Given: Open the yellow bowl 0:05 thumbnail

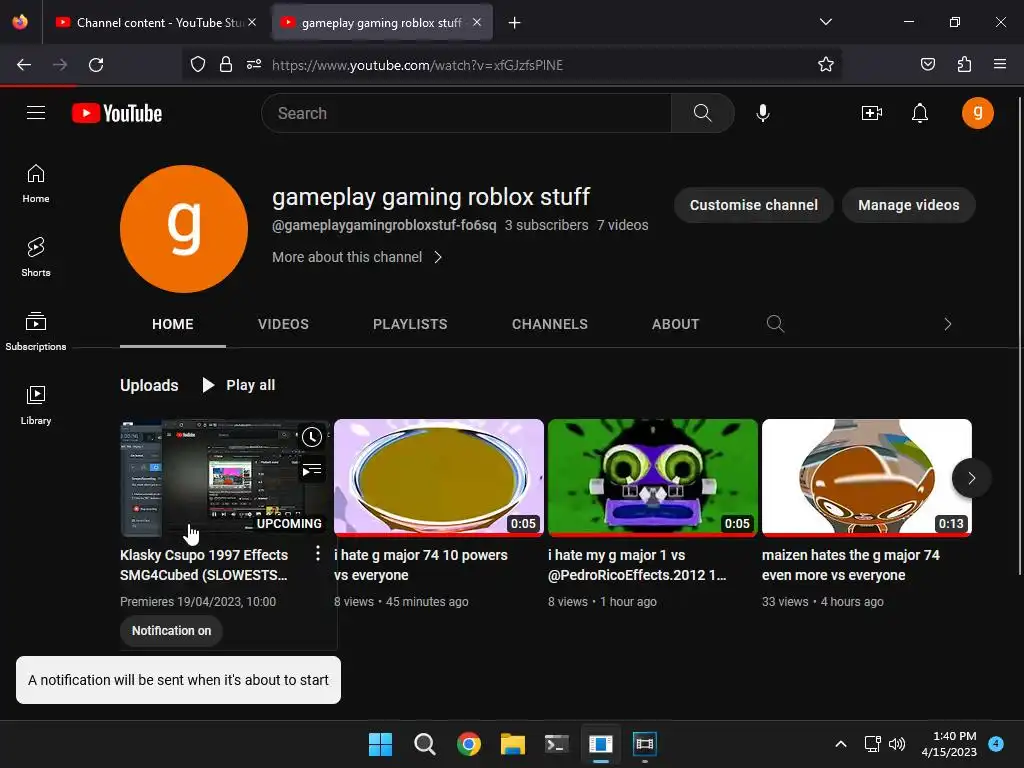Looking at the screenshot, I should tap(439, 477).
